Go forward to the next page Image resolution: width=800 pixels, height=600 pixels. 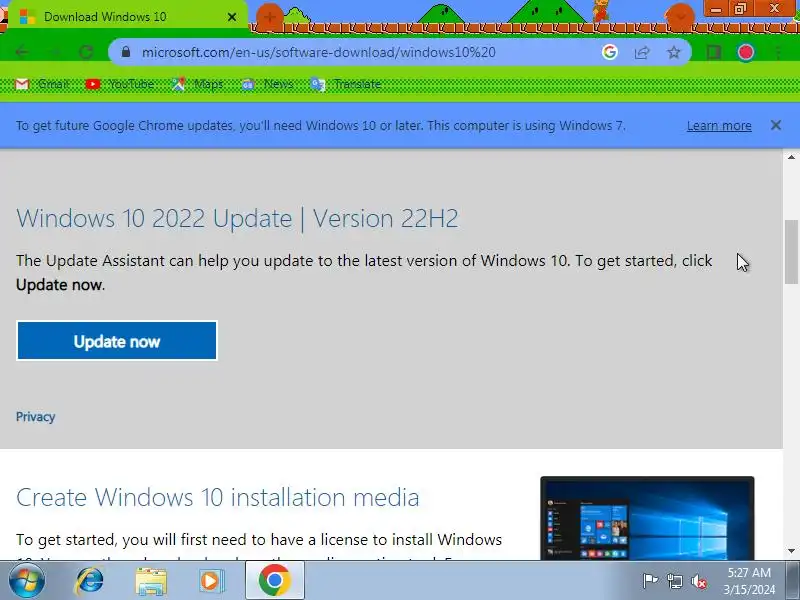(x=54, y=52)
